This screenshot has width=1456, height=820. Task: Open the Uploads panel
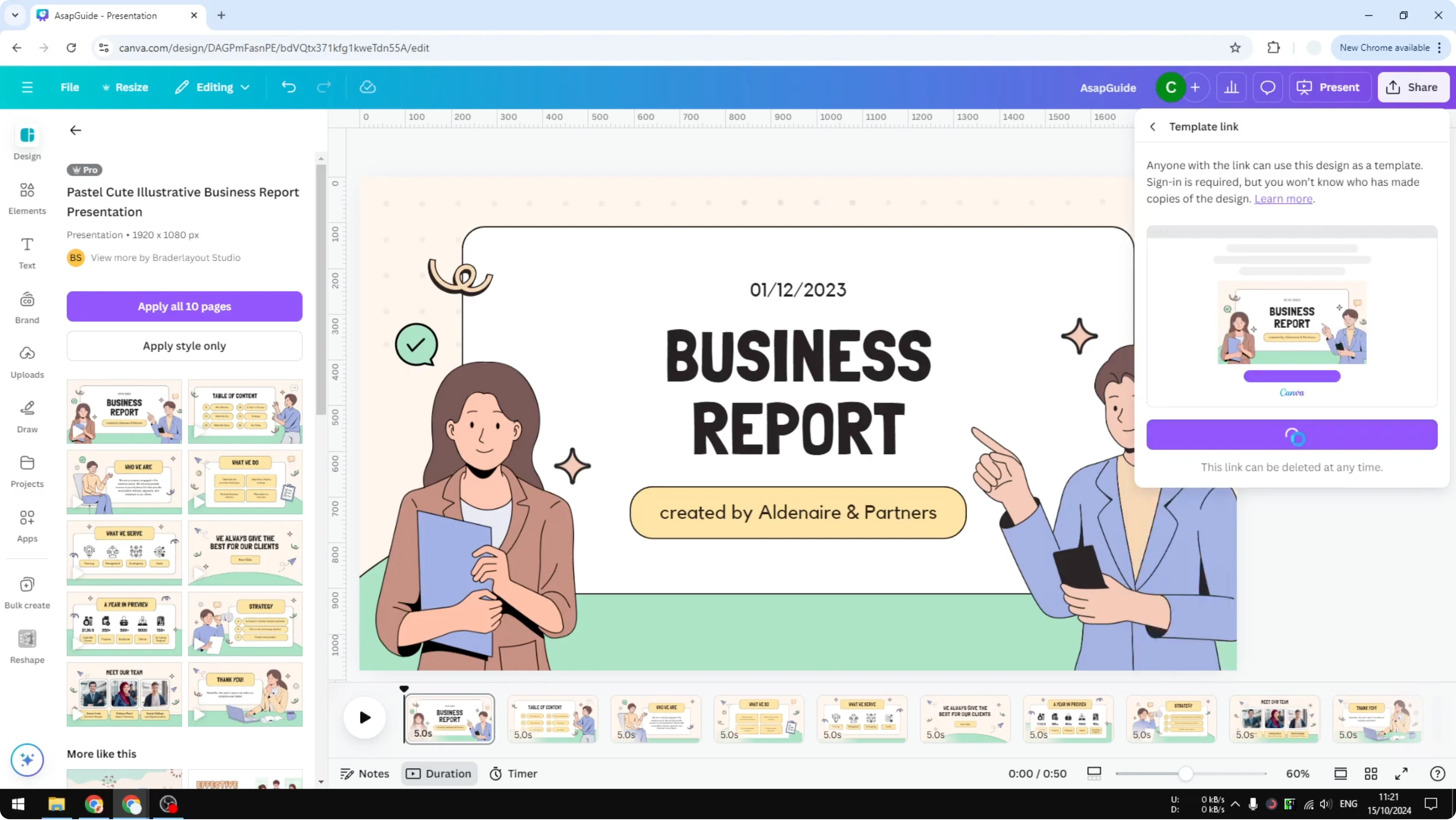(x=27, y=361)
